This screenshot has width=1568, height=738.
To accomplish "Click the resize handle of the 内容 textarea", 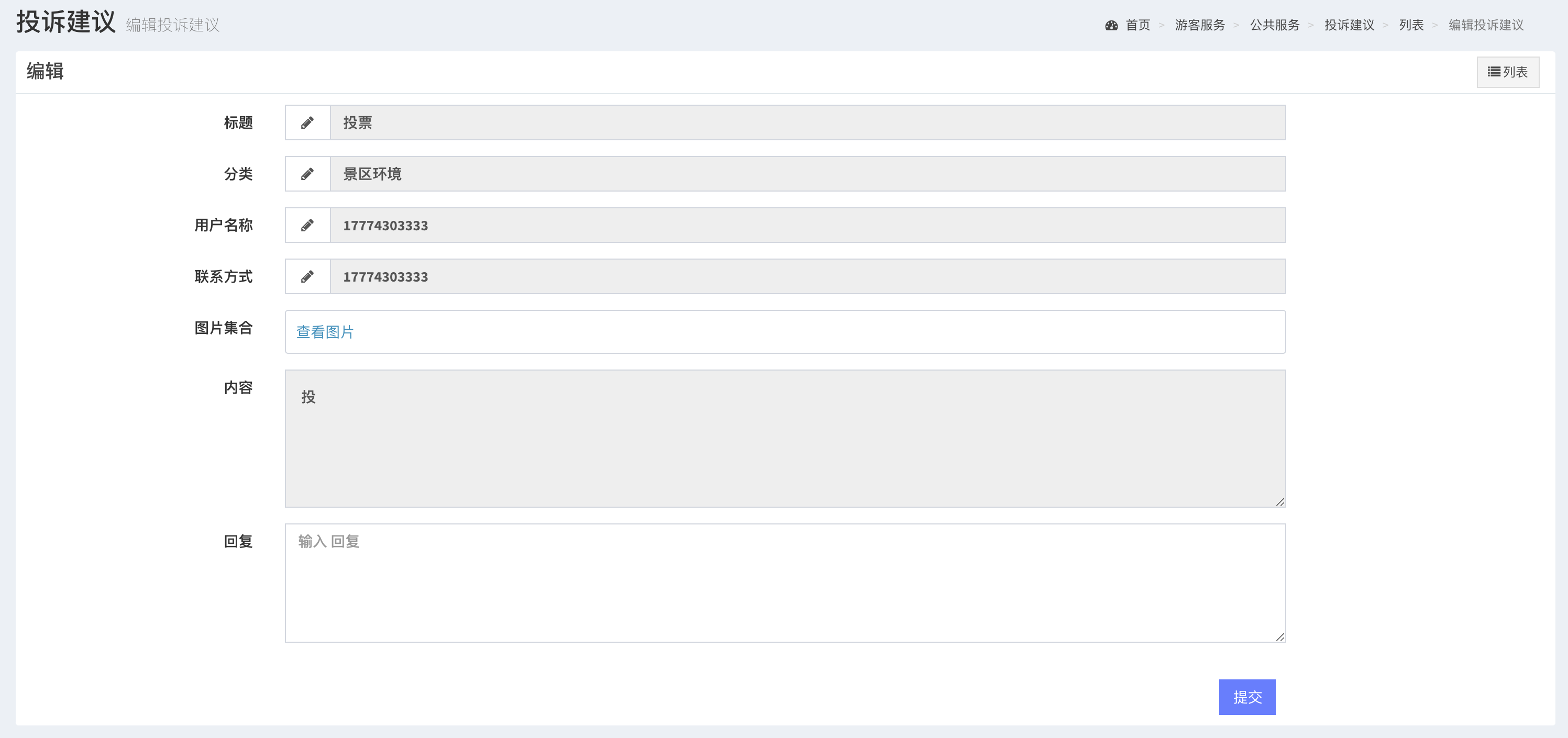I will click(x=1280, y=502).
